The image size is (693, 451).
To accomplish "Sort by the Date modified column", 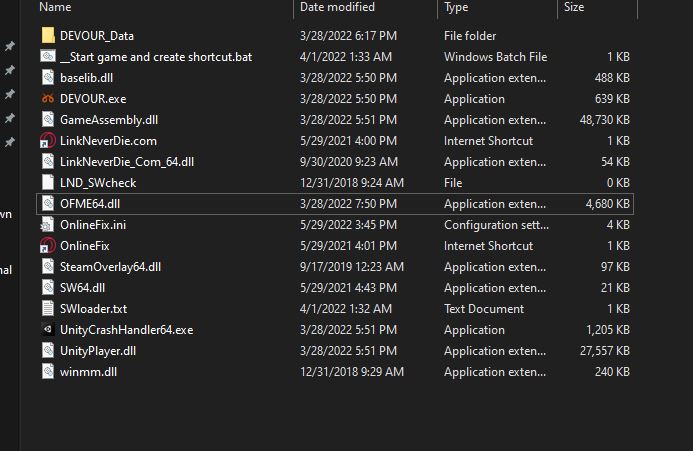I will (x=335, y=8).
